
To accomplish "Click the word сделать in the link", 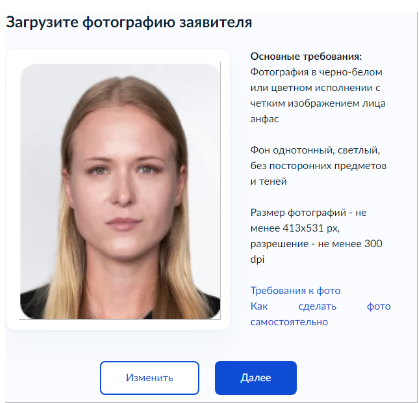I will [x=317, y=306].
